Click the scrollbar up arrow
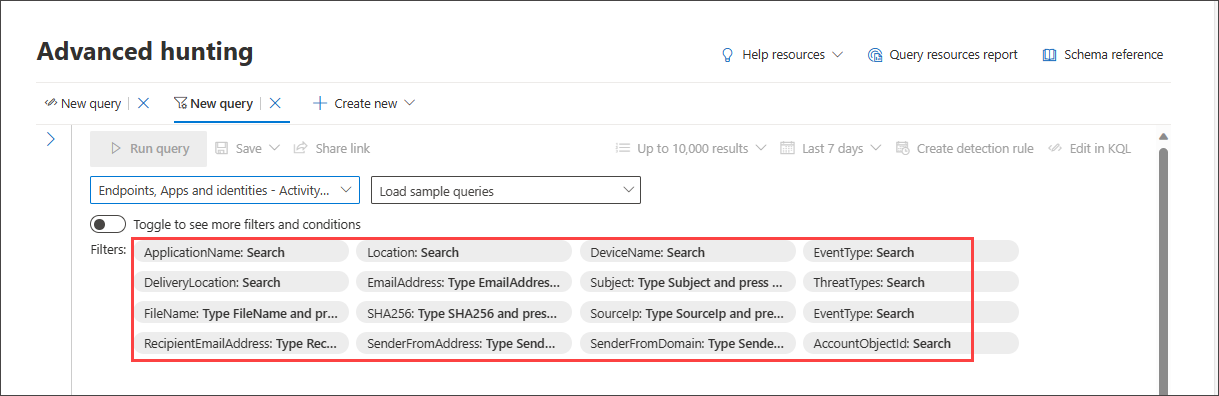 tap(1163, 136)
